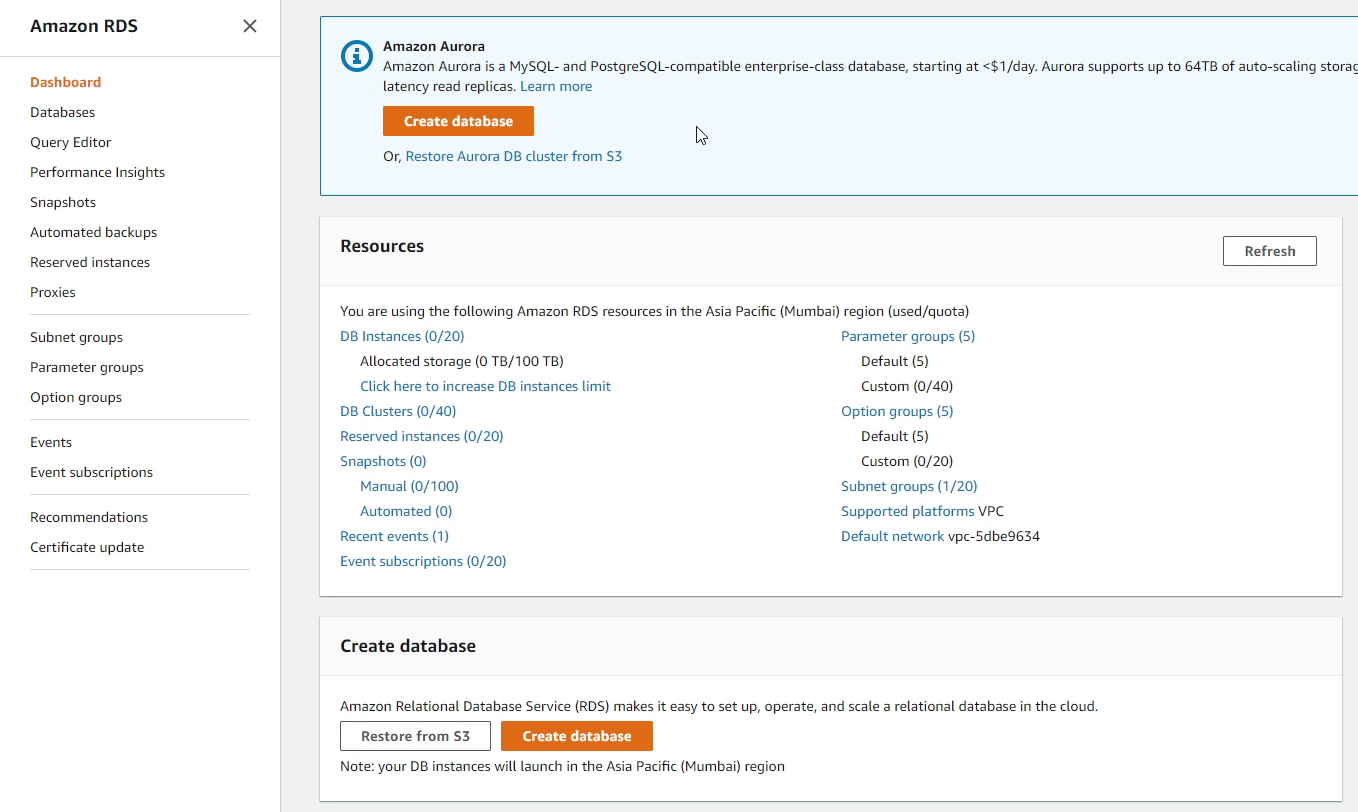This screenshot has height=812, width=1358.
Task: Click the Restore from S3 button
Action: tap(415, 735)
